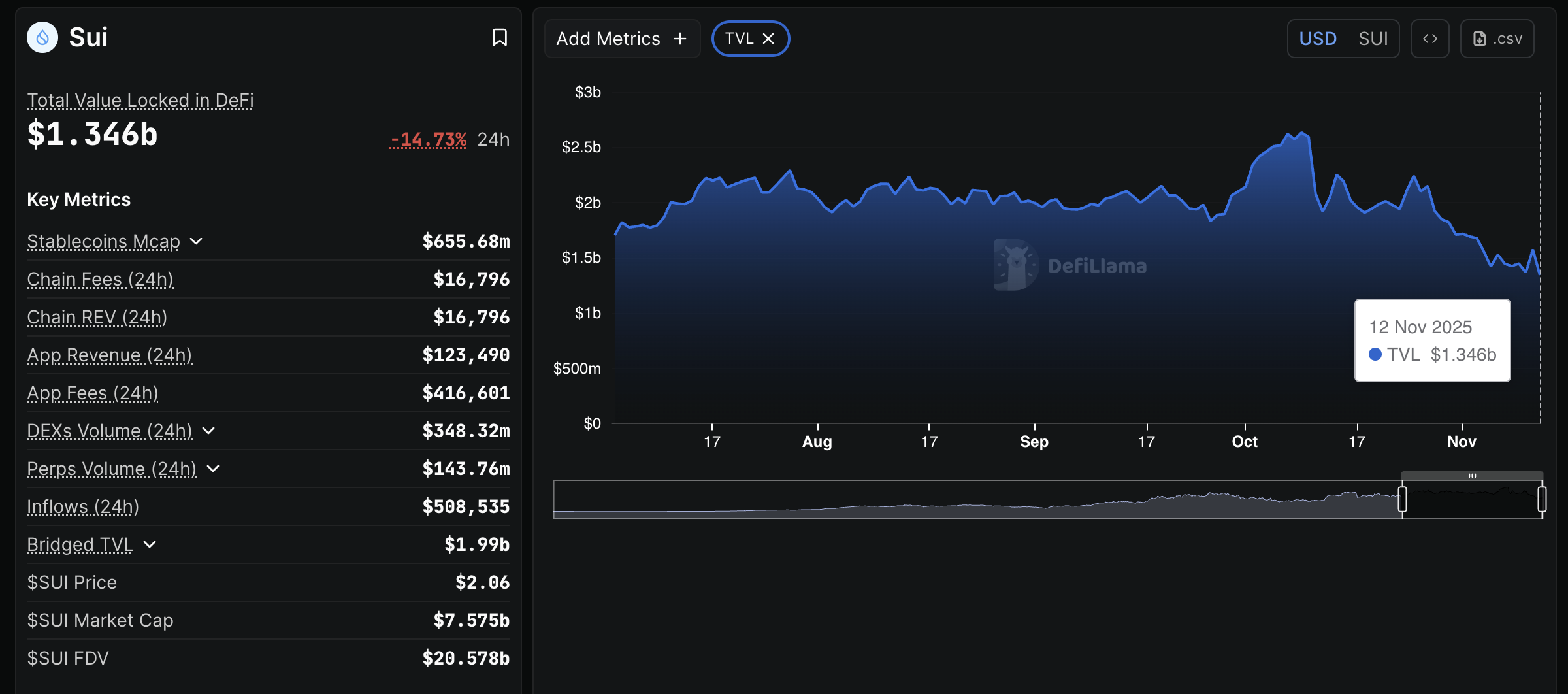This screenshot has height=694, width=1568.
Task: Open the embed code view icon
Action: [x=1430, y=39]
